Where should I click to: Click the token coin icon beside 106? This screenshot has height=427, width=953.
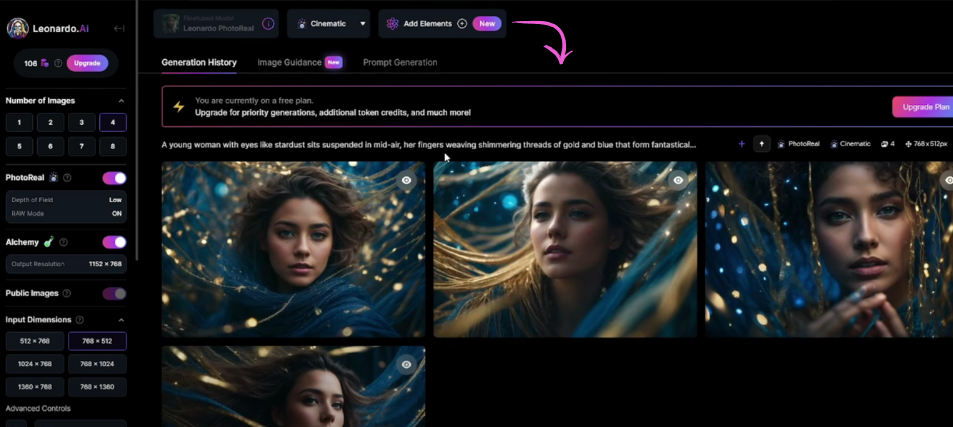(x=45, y=63)
